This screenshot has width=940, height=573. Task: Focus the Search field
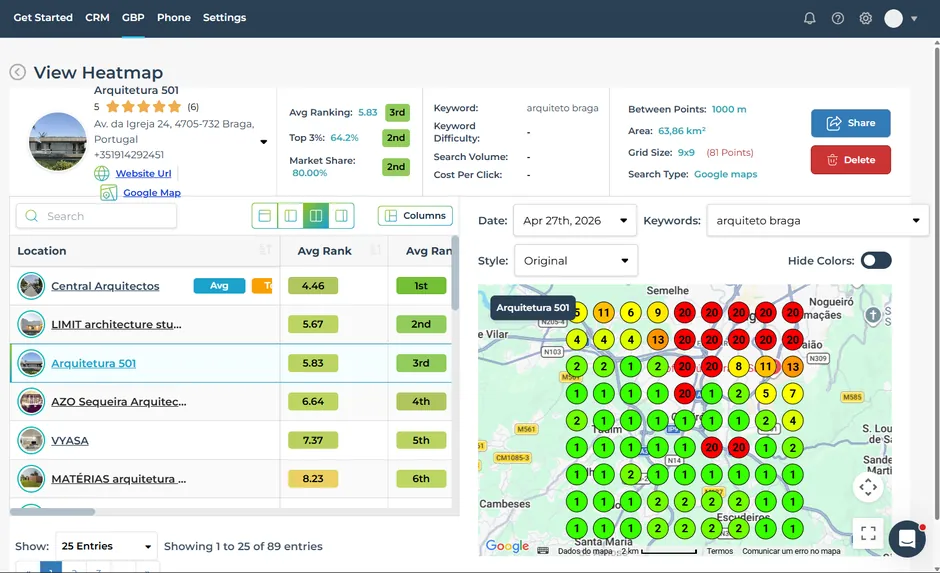tap(97, 216)
